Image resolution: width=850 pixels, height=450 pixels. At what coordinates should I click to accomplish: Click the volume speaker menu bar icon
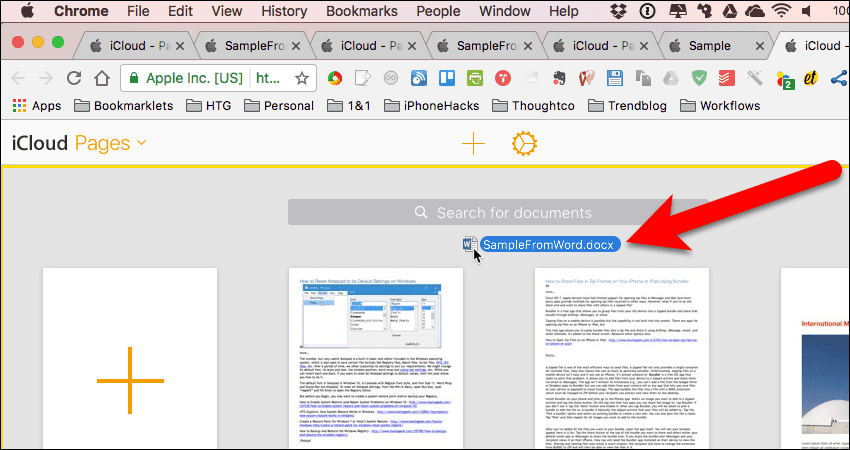(x=807, y=10)
